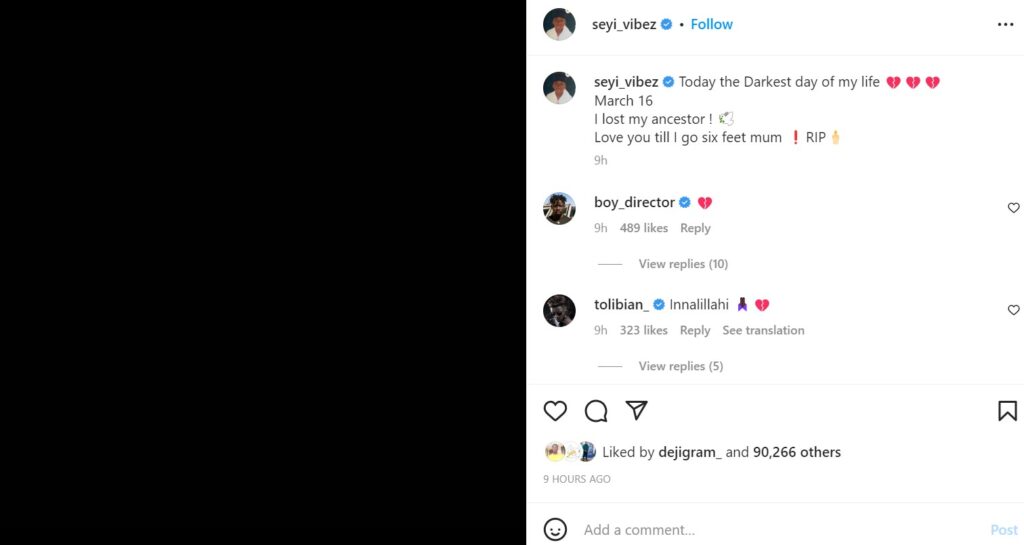Open the three-dot more options menu
This screenshot has width=1024, height=545.
tap(1005, 25)
